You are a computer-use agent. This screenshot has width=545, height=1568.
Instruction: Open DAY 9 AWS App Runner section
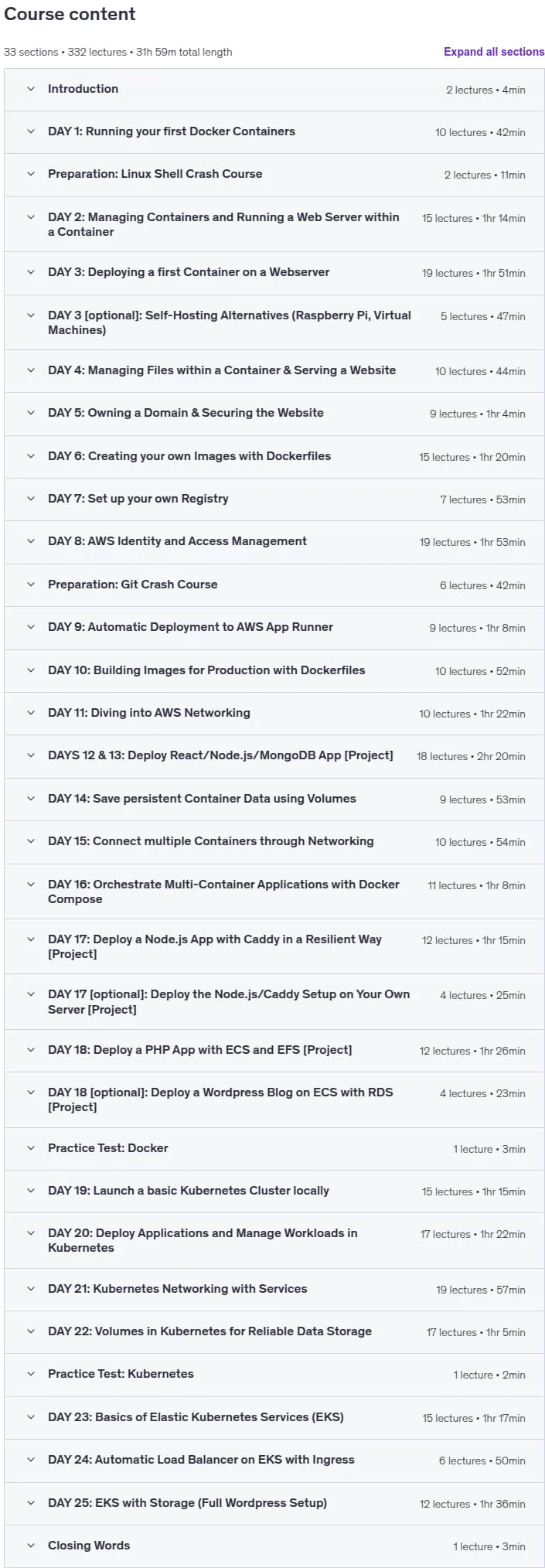pyautogui.click(x=190, y=627)
